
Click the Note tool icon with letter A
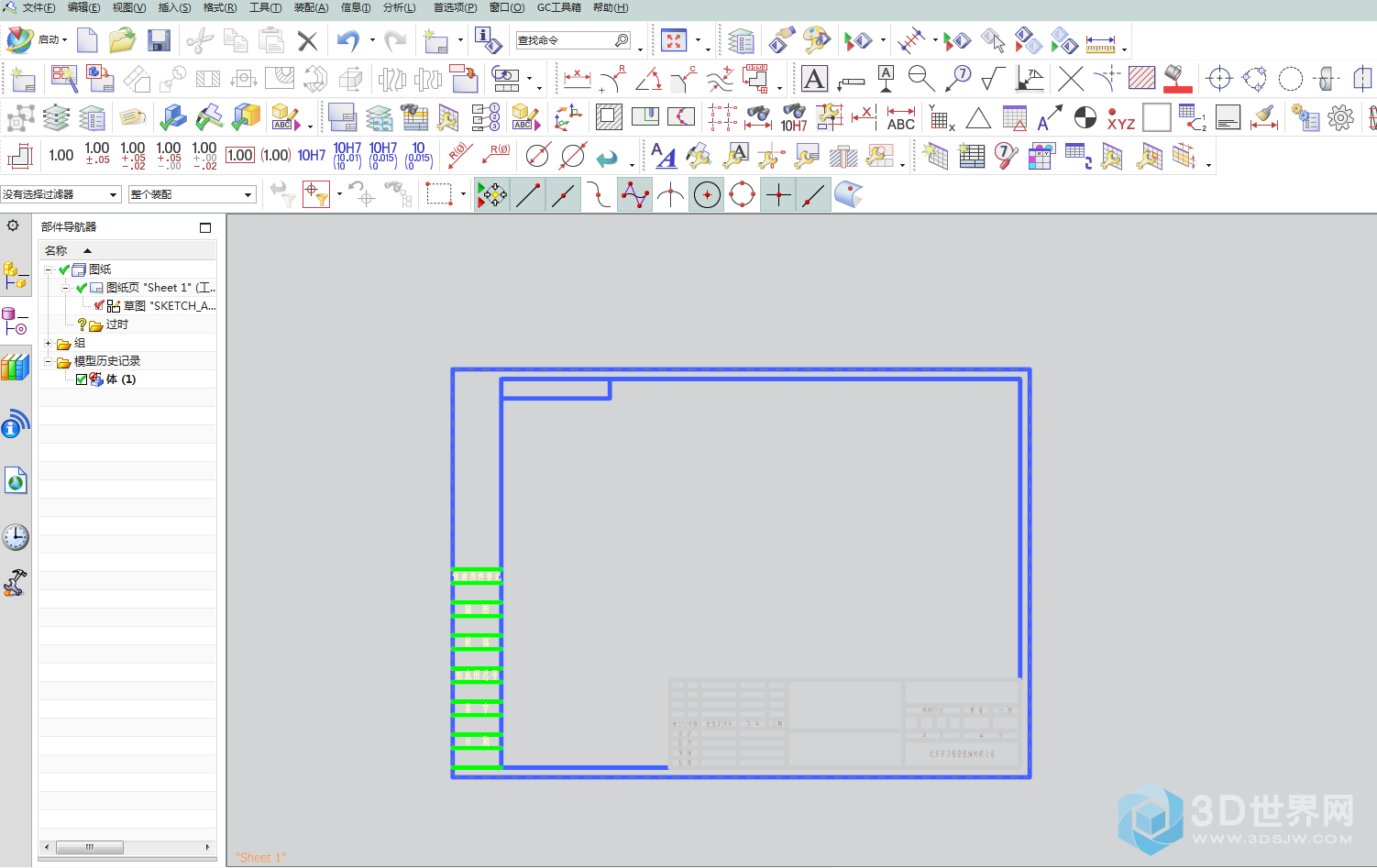(814, 79)
